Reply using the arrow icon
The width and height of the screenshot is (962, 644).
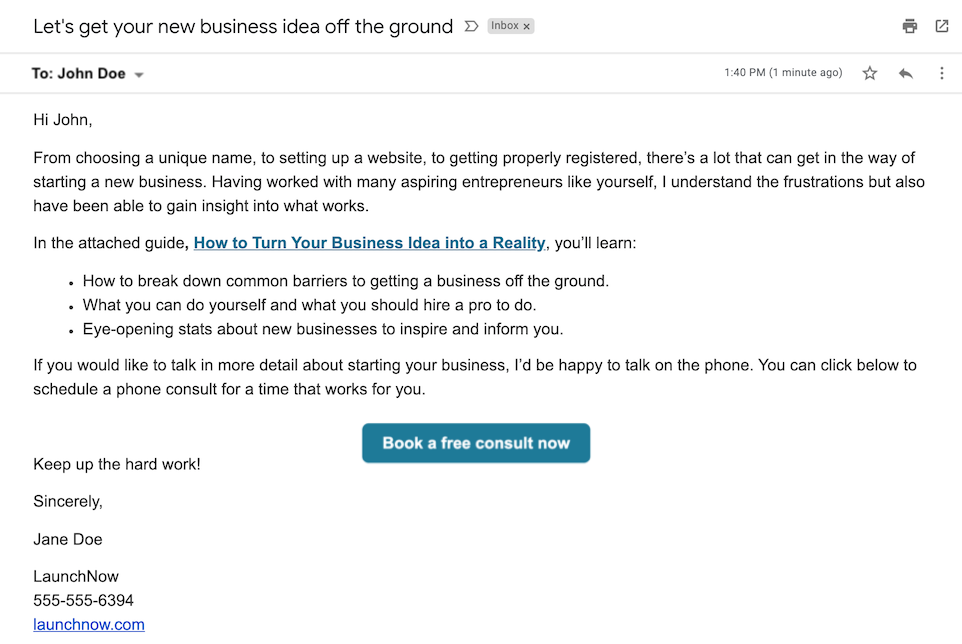906,73
